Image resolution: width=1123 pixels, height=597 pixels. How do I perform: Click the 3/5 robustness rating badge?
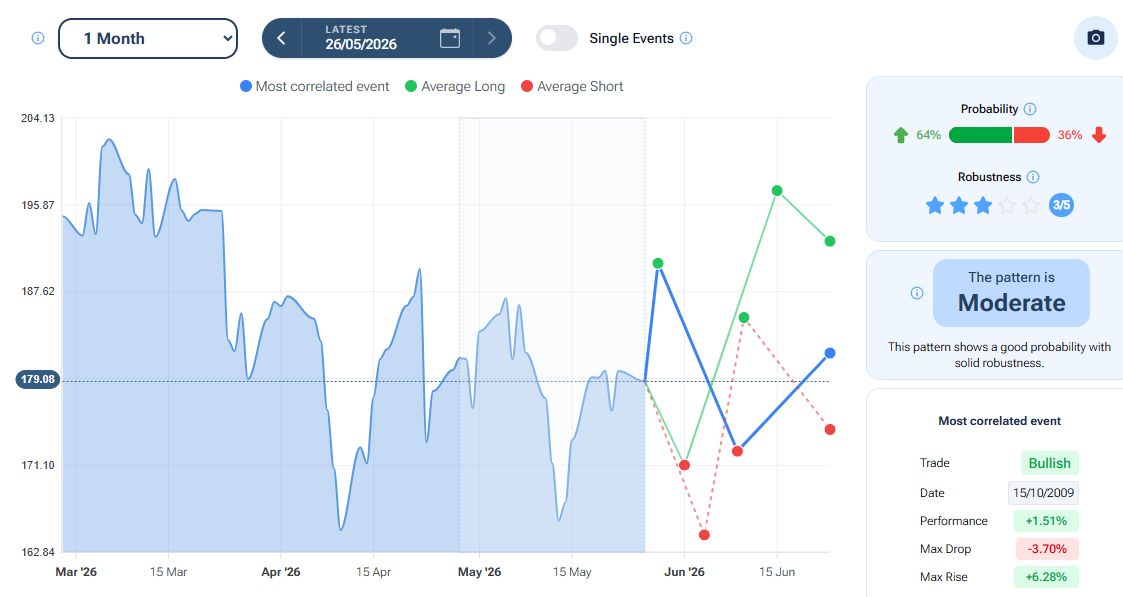[1061, 205]
